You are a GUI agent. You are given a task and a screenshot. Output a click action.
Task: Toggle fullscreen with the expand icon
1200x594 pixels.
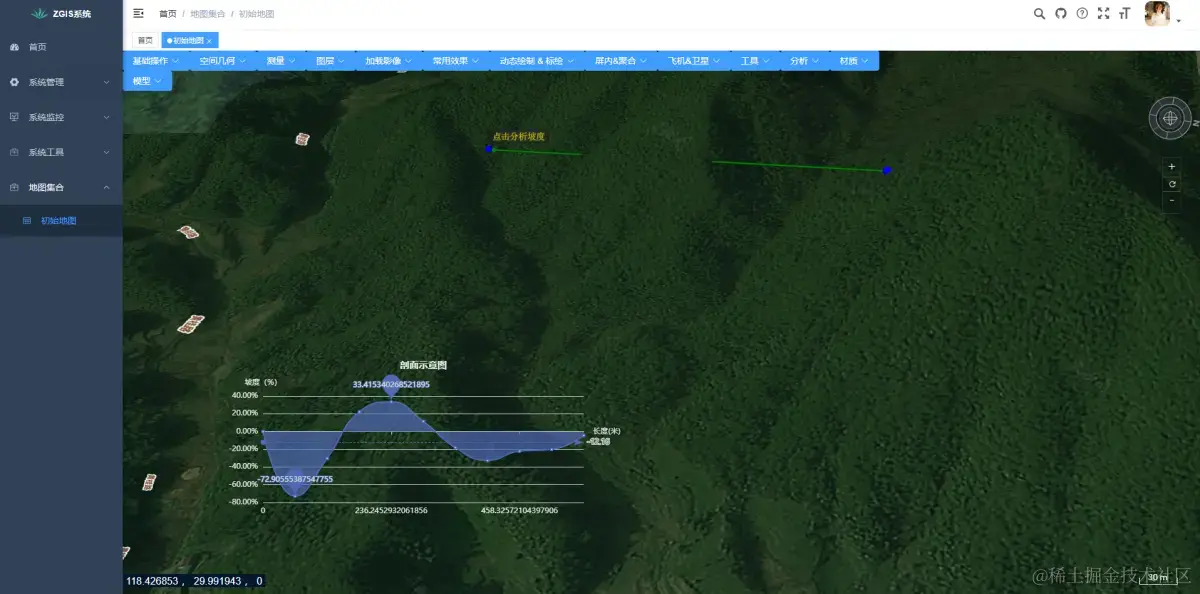(x=1103, y=13)
